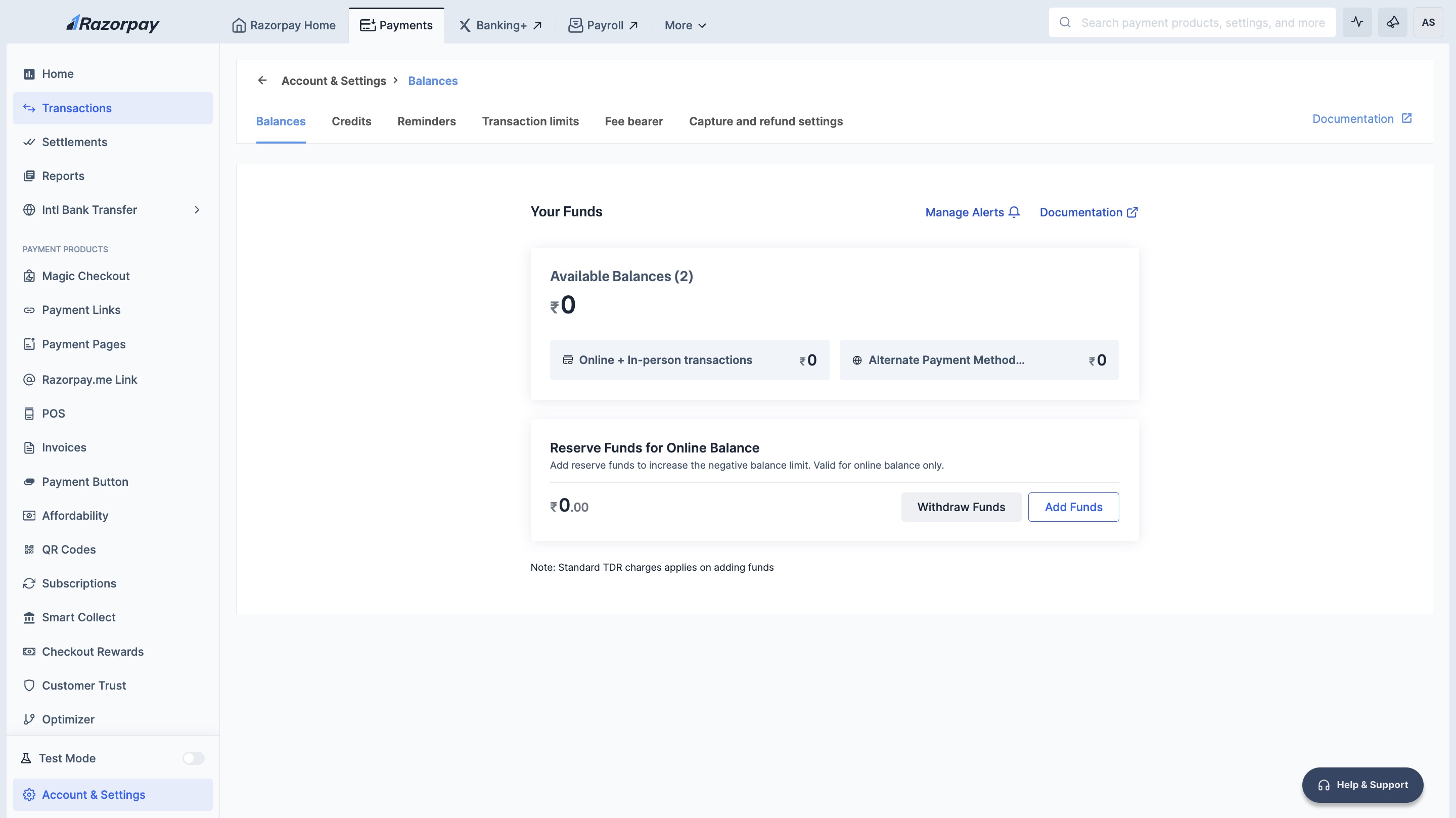The image size is (1456, 818).
Task: Click the 'Available Balances (2)' heading
Action: tap(621, 277)
